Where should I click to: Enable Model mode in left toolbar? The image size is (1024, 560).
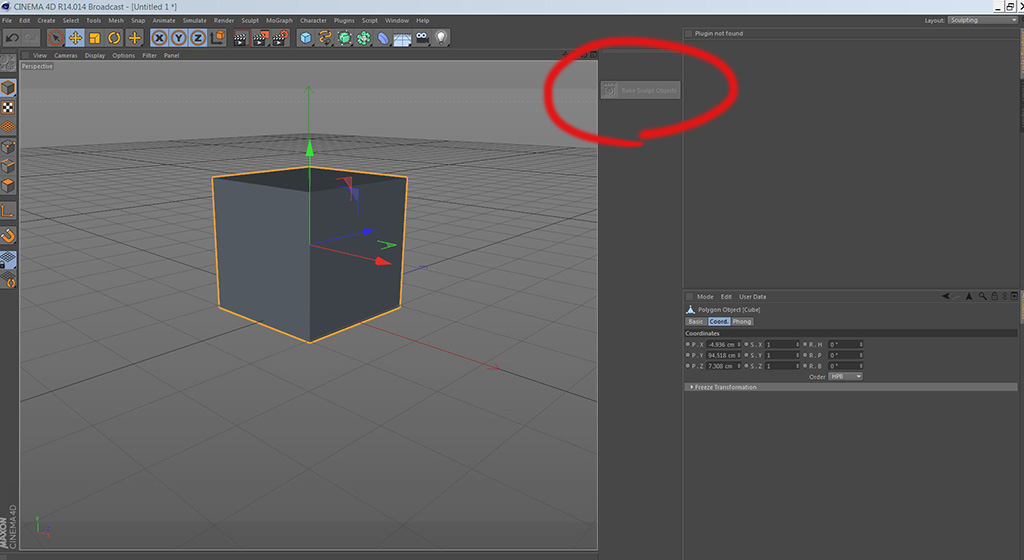(8, 87)
